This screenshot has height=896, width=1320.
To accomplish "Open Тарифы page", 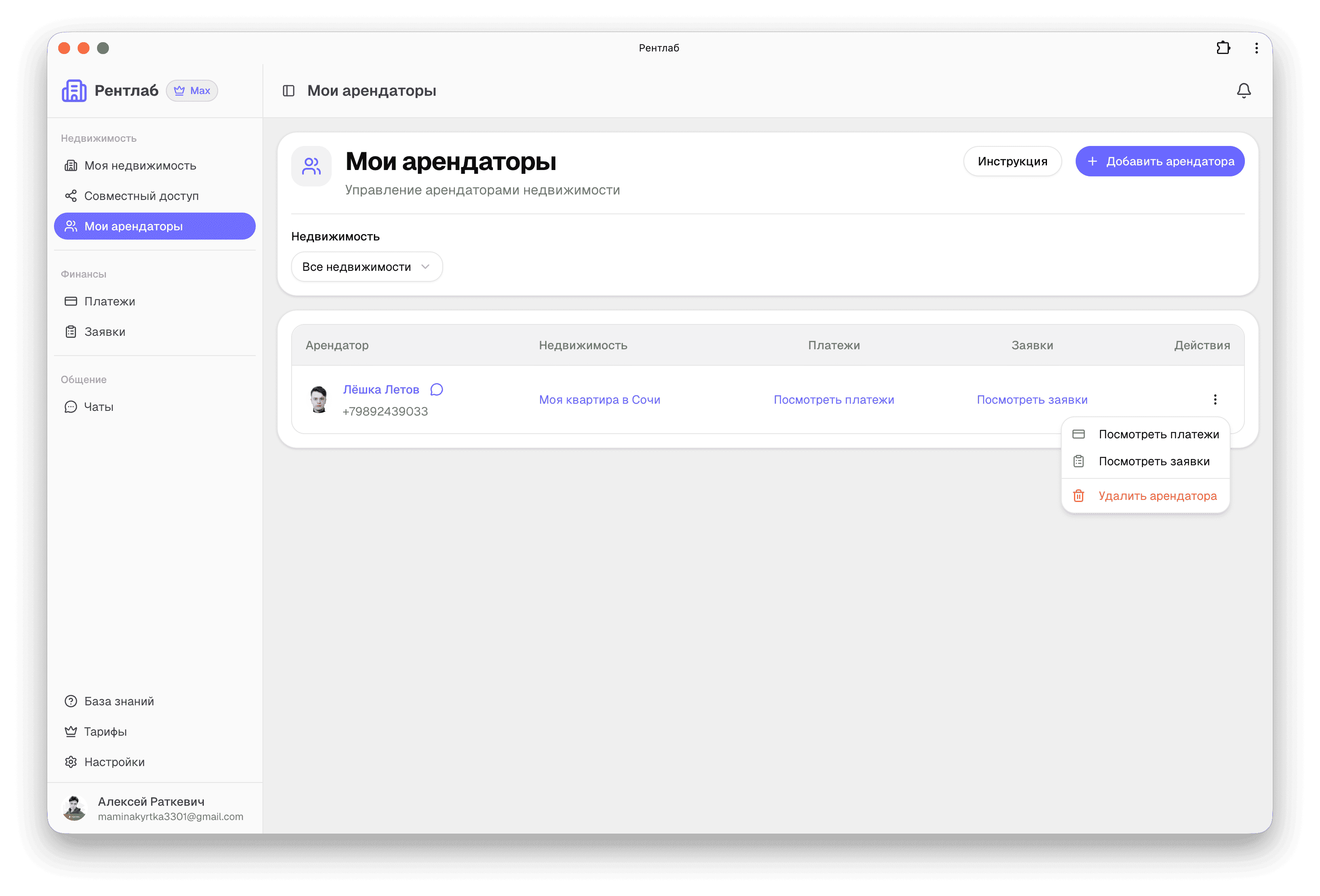I will tap(105, 731).
